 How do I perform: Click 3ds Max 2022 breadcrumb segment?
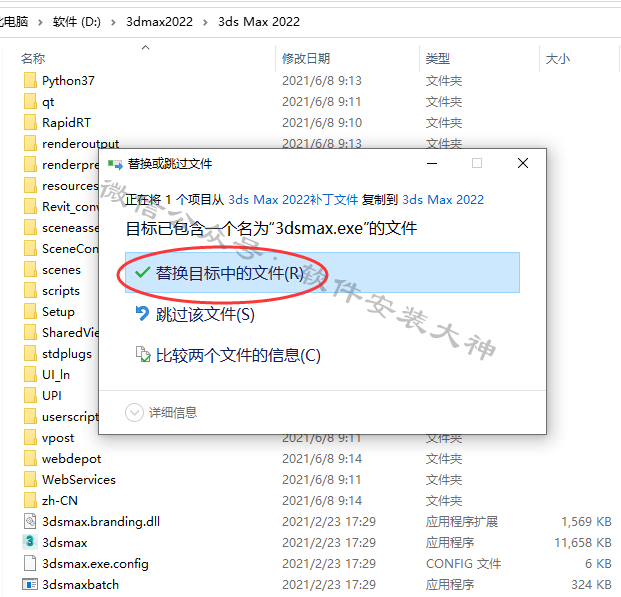tap(259, 22)
